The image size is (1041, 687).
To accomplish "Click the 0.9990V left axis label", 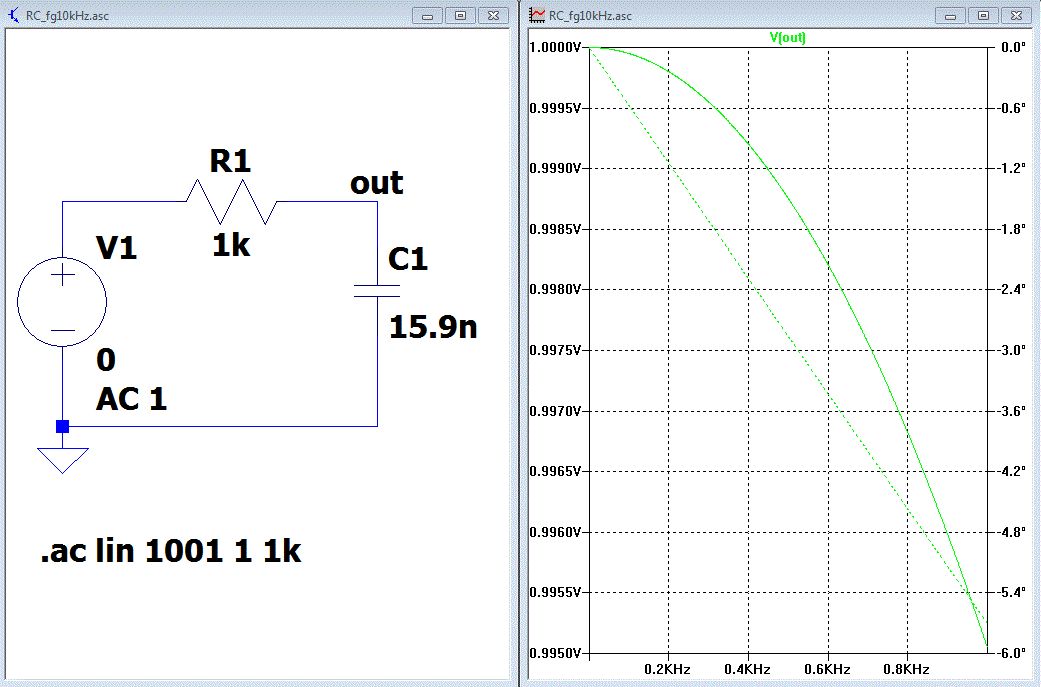I will [x=555, y=168].
